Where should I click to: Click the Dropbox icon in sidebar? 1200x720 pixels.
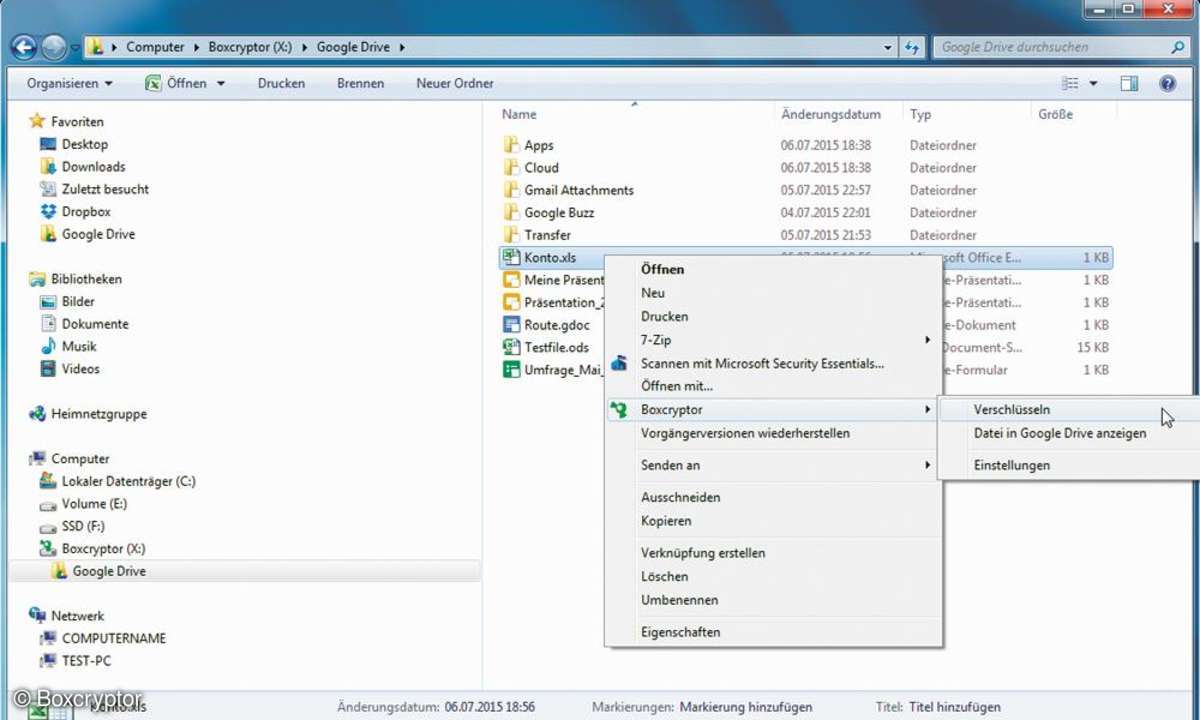[x=48, y=212]
